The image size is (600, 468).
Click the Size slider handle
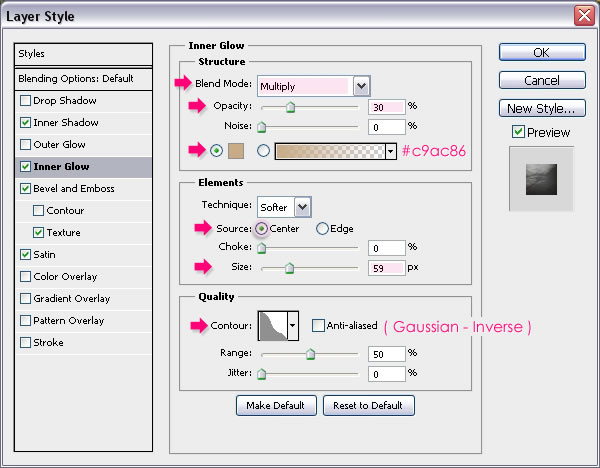point(290,268)
